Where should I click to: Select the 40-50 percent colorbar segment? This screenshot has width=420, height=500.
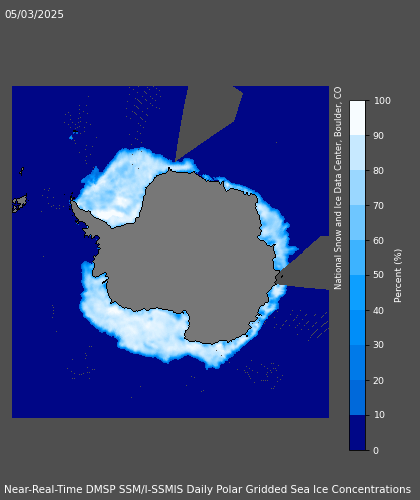click(357, 293)
